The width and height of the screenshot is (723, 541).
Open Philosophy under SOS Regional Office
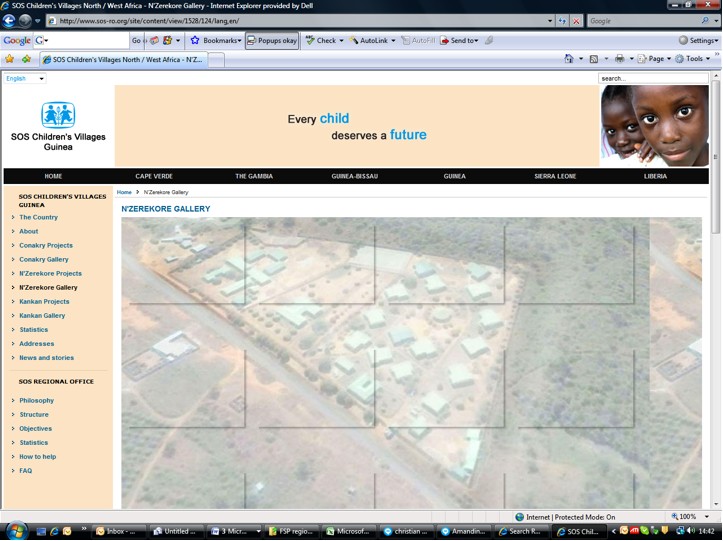coord(37,400)
